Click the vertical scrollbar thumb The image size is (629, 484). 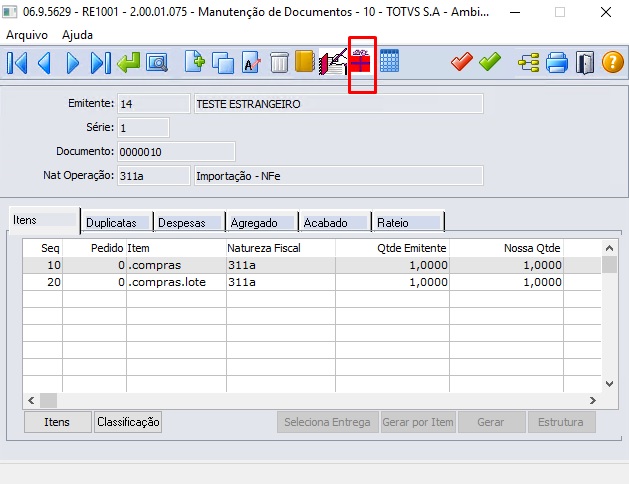tap(609, 265)
